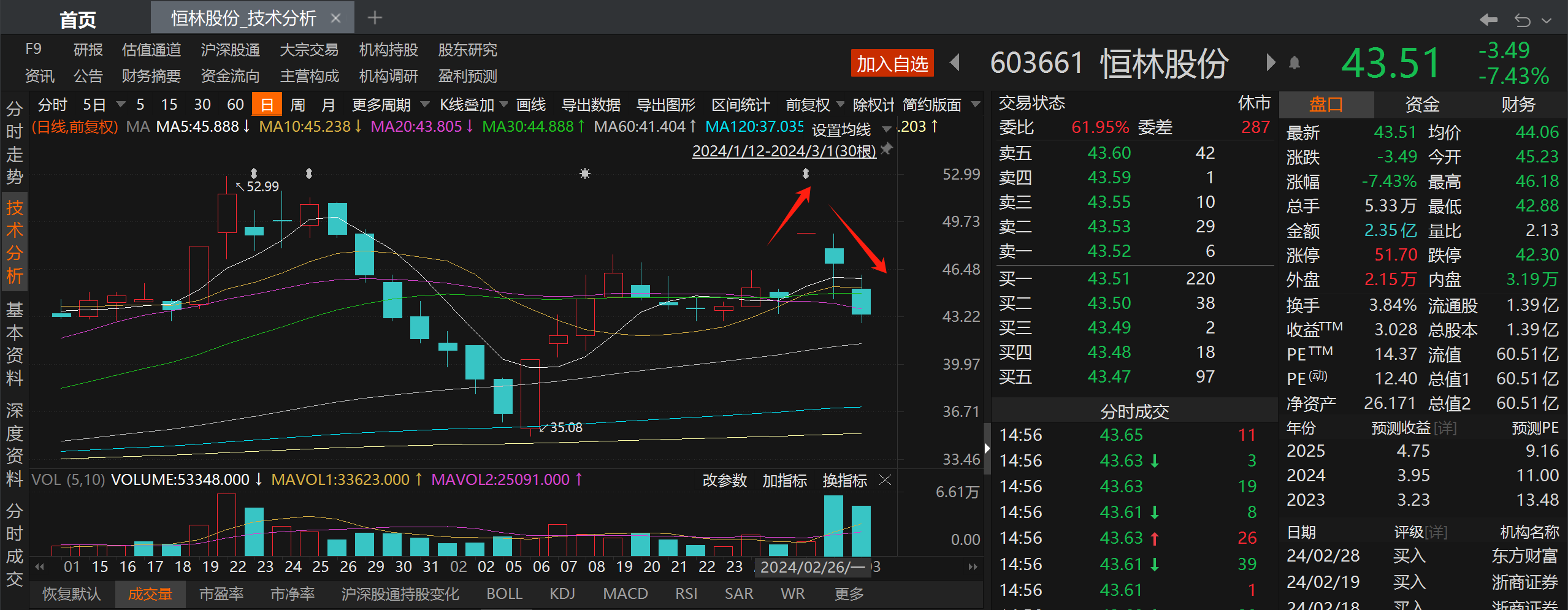This screenshot has width=1568, height=610.
Task: Set a price alert via the bell icon
Action: click(x=1294, y=61)
